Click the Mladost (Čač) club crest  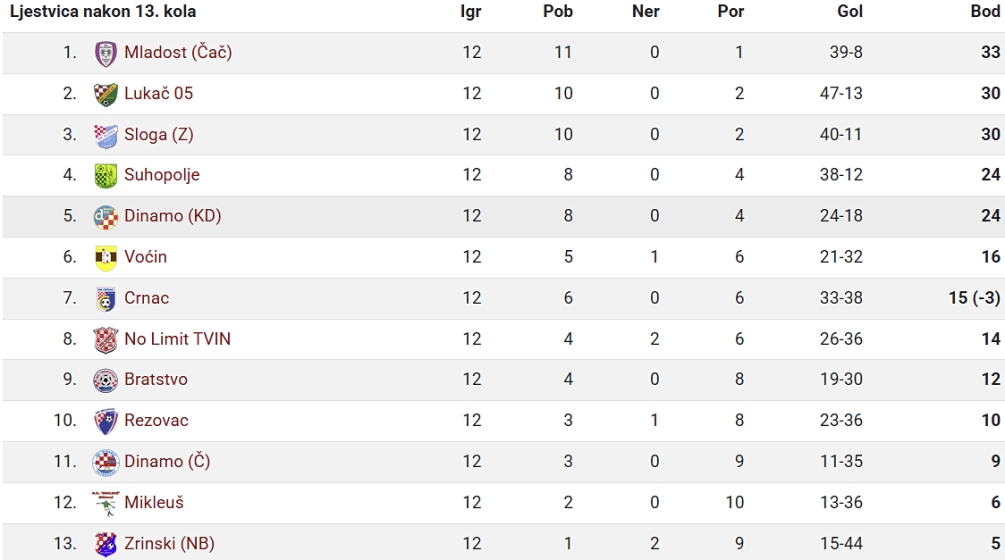tap(106, 53)
